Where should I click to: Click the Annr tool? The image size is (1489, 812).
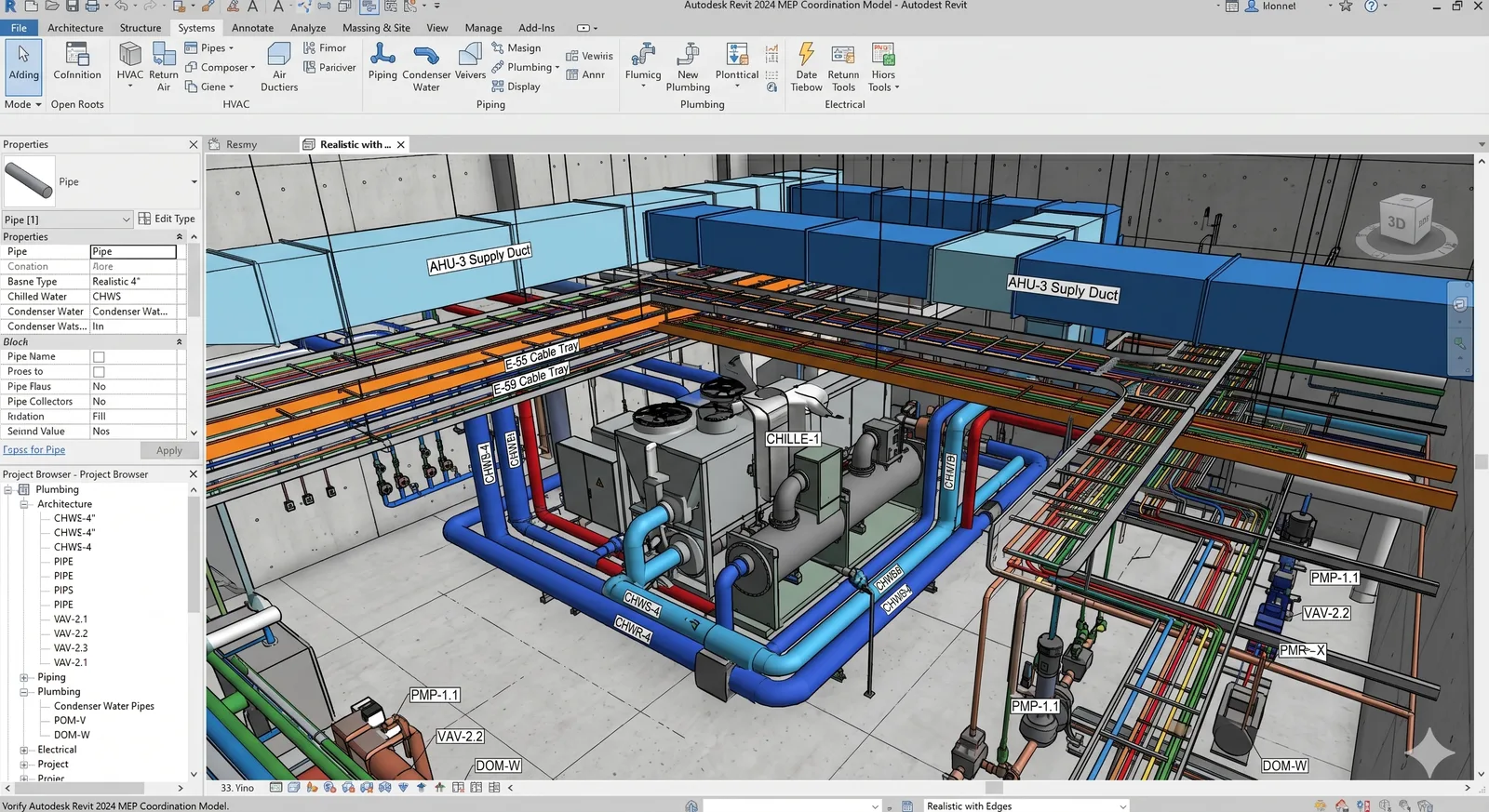click(x=585, y=74)
